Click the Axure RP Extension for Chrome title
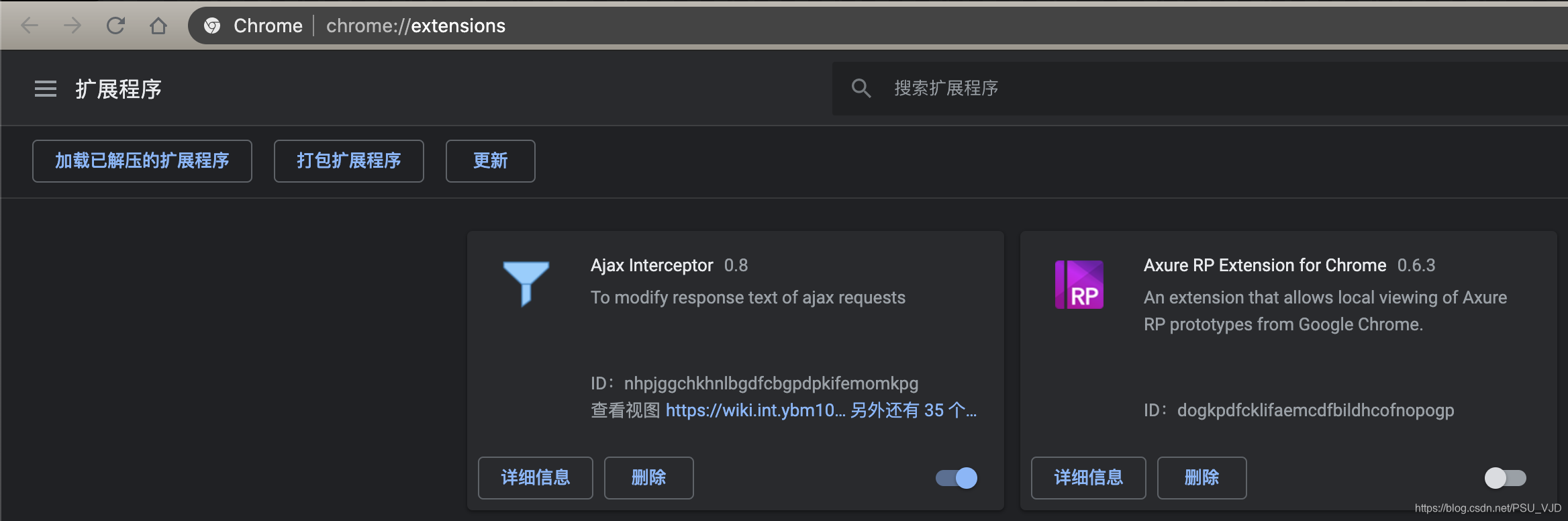Screen dimensions: 1568x521 click(1265, 265)
